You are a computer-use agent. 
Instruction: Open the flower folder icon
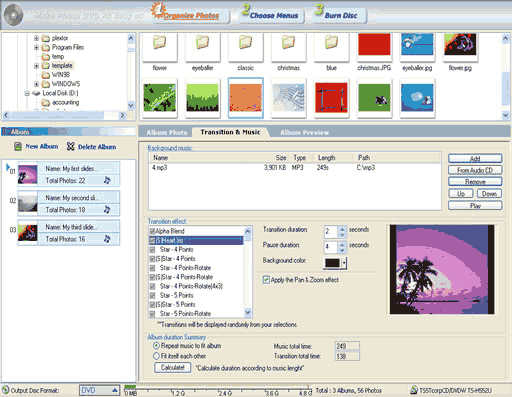coord(160,42)
